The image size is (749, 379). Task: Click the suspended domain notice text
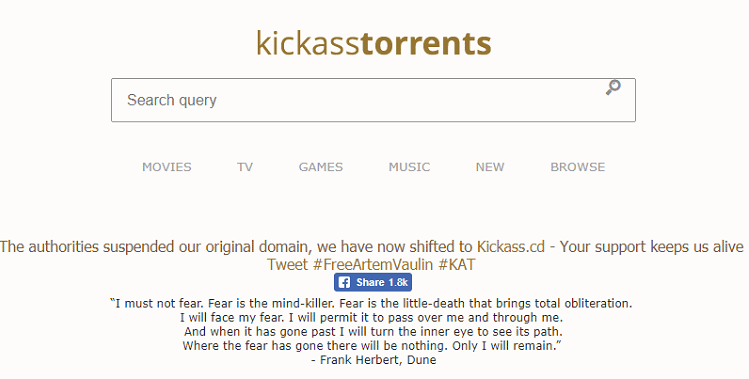click(236, 247)
